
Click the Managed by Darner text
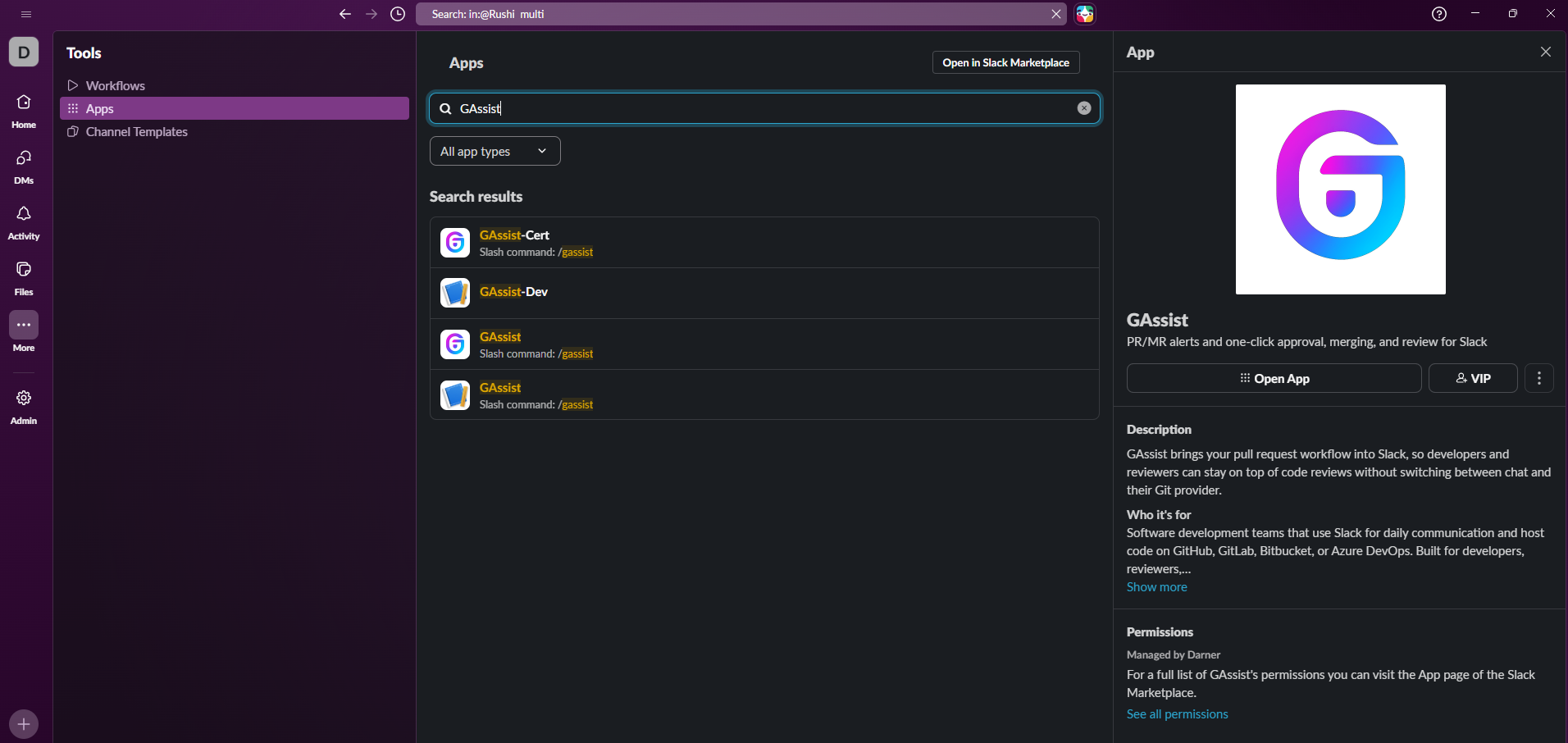pyautogui.click(x=1174, y=654)
